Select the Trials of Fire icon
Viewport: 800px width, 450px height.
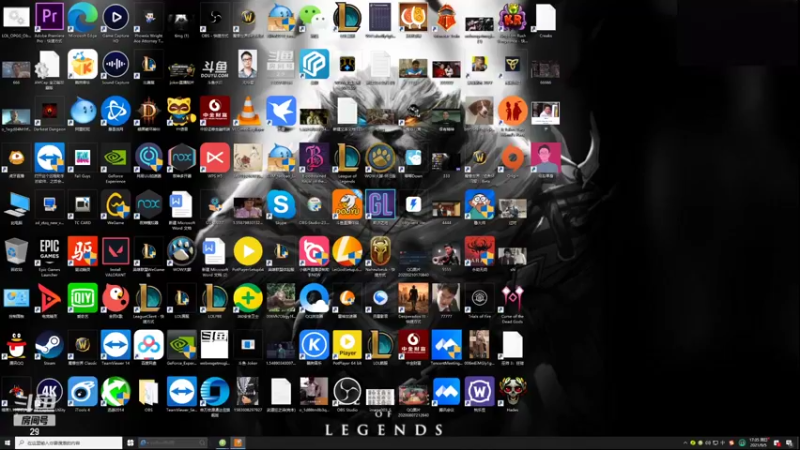pos(479,298)
